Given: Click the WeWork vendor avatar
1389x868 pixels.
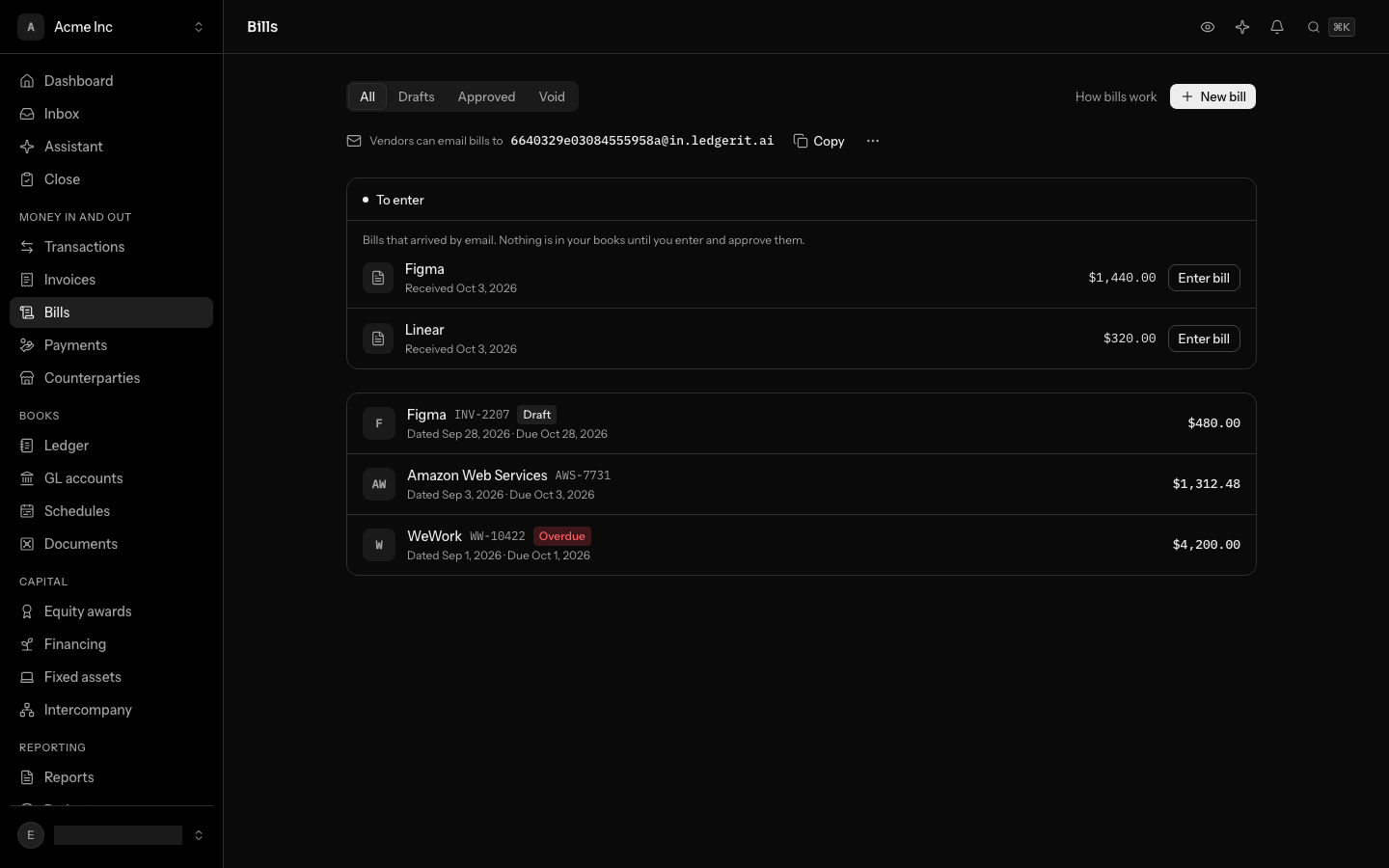Looking at the screenshot, I should click(x=379, y=545).
